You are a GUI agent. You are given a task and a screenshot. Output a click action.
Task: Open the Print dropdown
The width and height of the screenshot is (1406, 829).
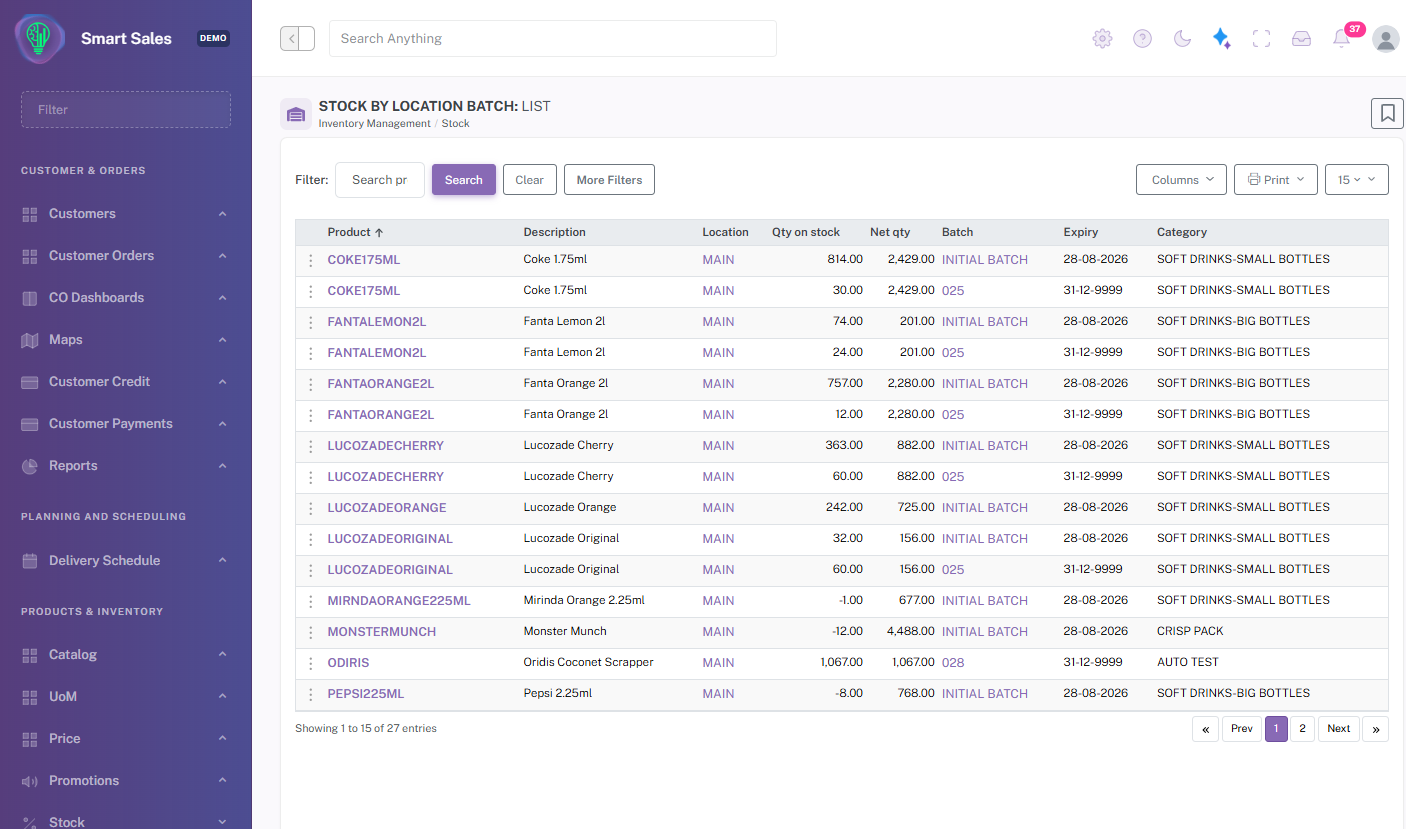[x=1276, y=180]
